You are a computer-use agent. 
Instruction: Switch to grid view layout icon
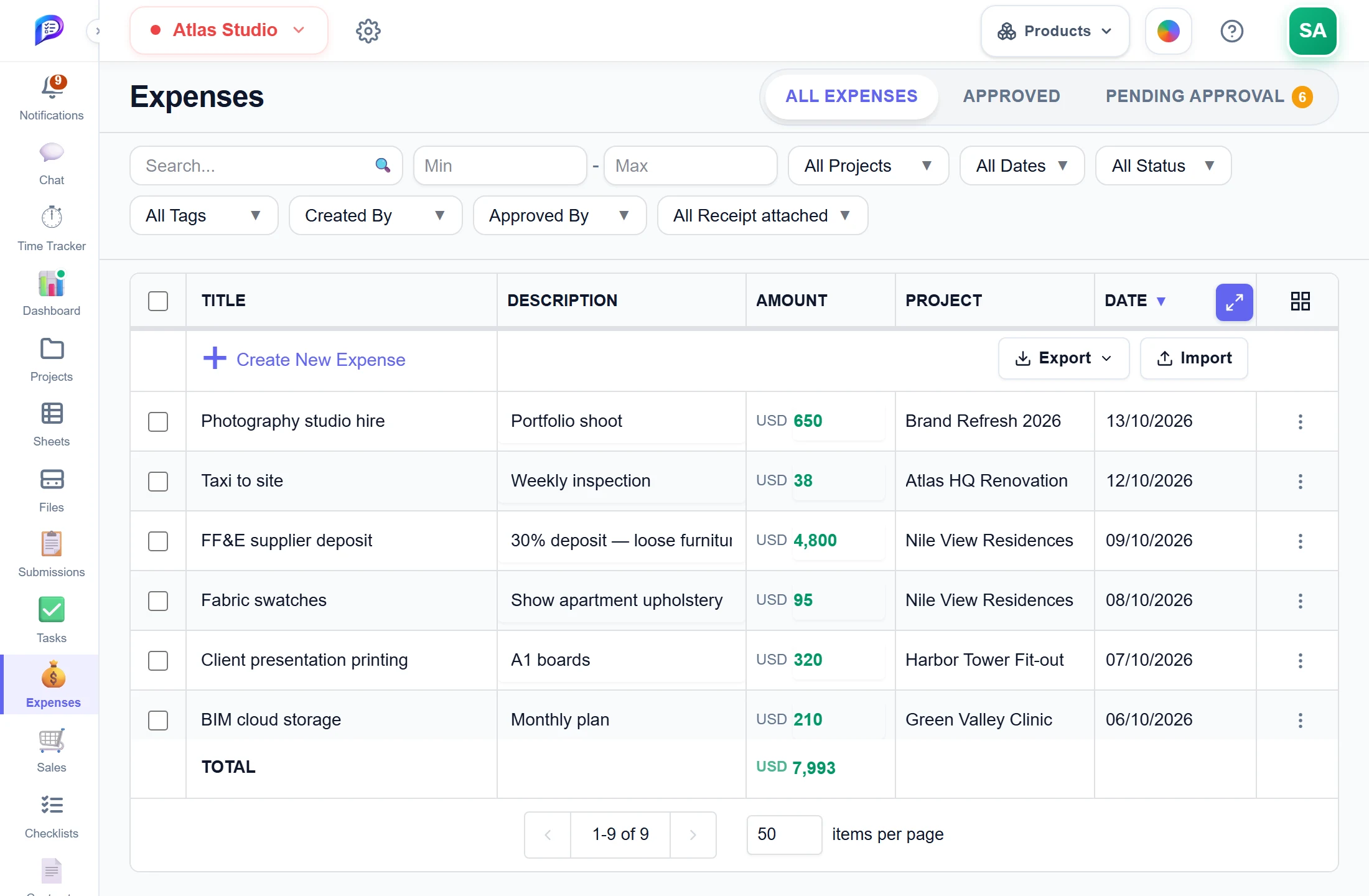pyautogui.click(x=1300, y=301)
